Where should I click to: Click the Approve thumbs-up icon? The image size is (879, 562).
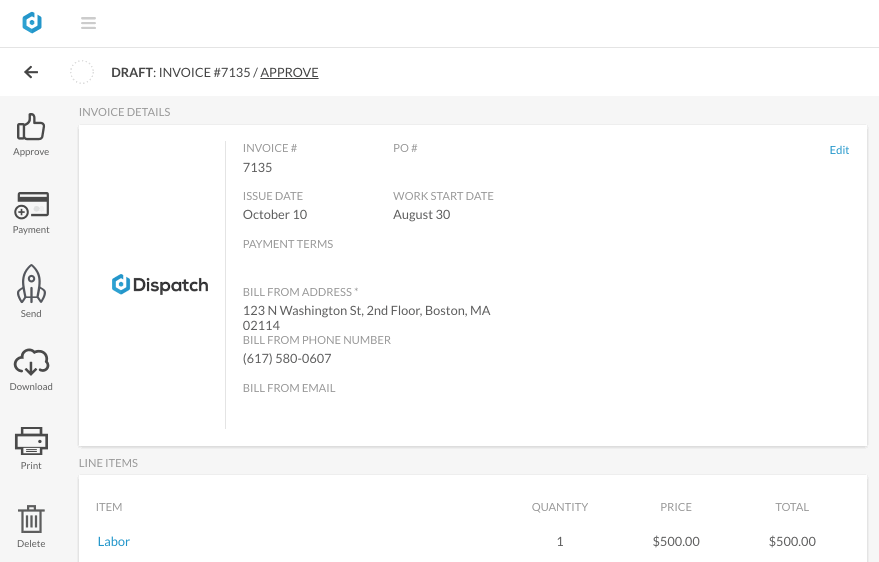pyautogui.click(x=31, y=127)
